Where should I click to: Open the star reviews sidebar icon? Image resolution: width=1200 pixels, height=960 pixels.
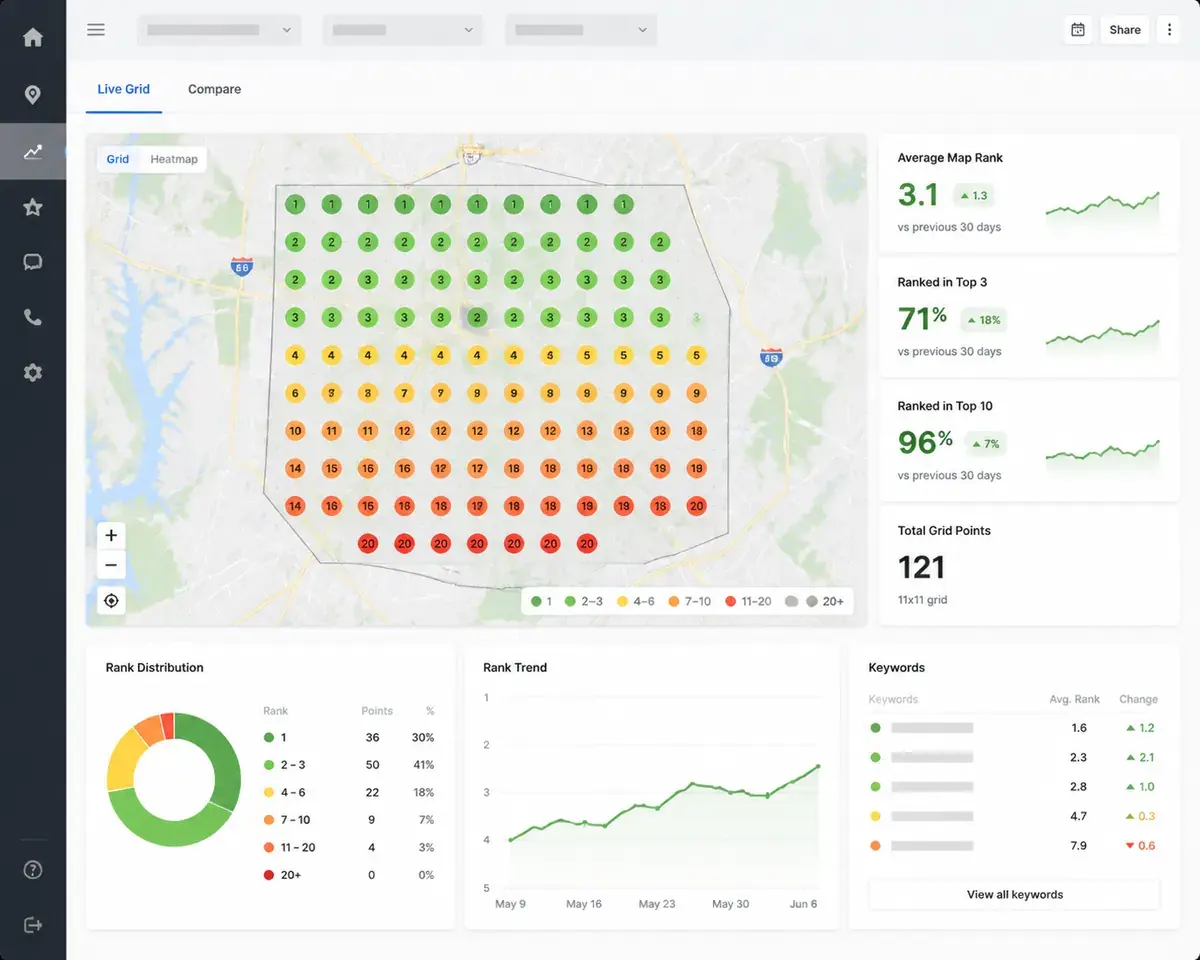click(33, 207)
